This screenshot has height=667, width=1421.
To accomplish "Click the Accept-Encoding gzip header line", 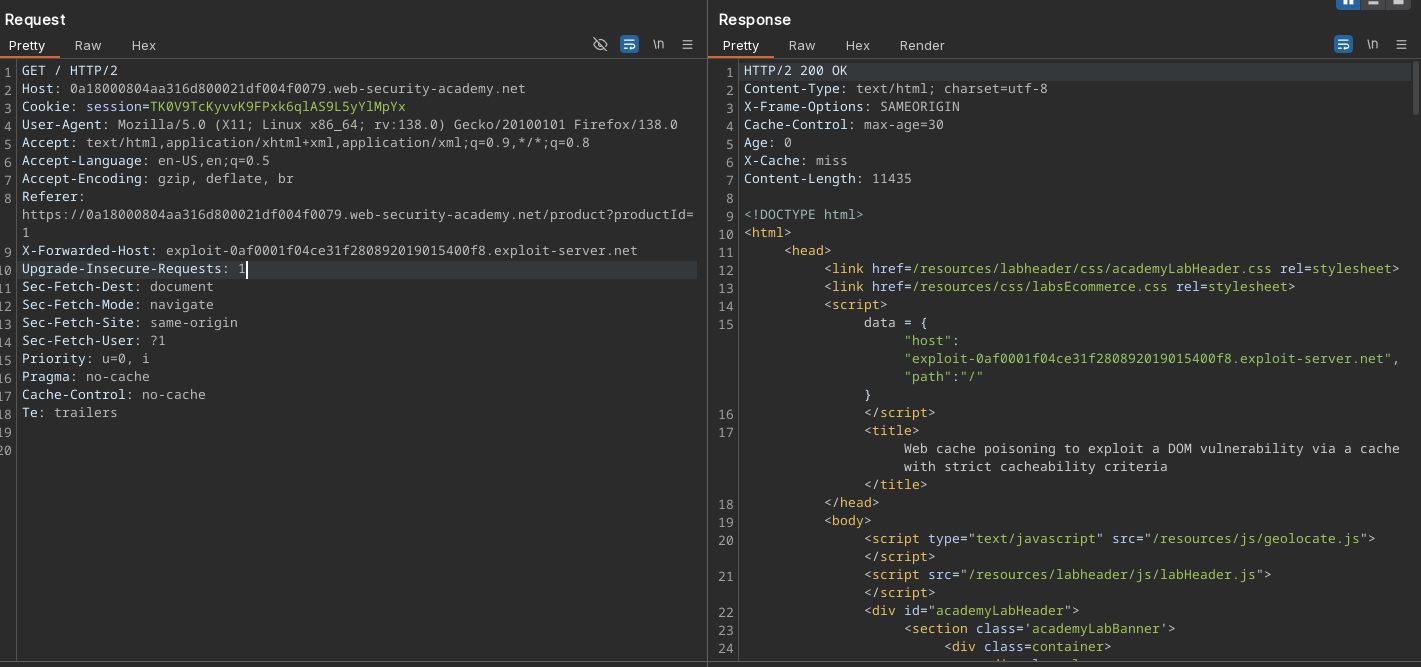I will 158,178.
